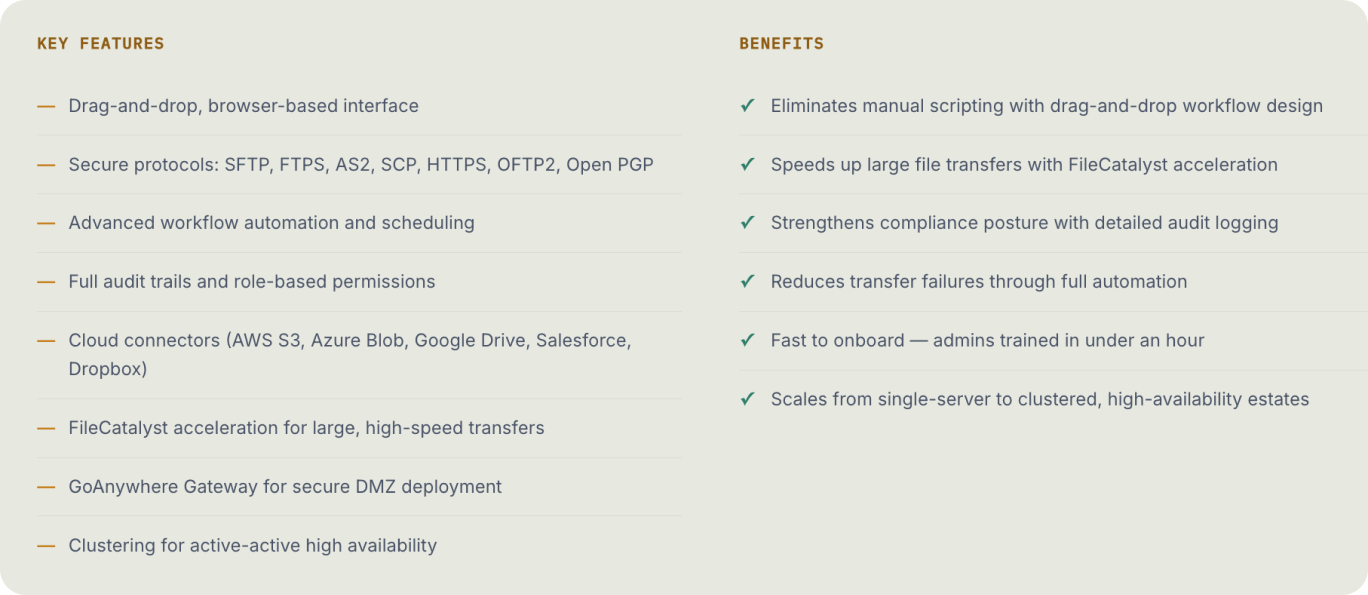Click the FileCatalyst acceleration for large transfers feature
The height and width of the screenshot is (595, 1368).
click(x=307, y=428)
